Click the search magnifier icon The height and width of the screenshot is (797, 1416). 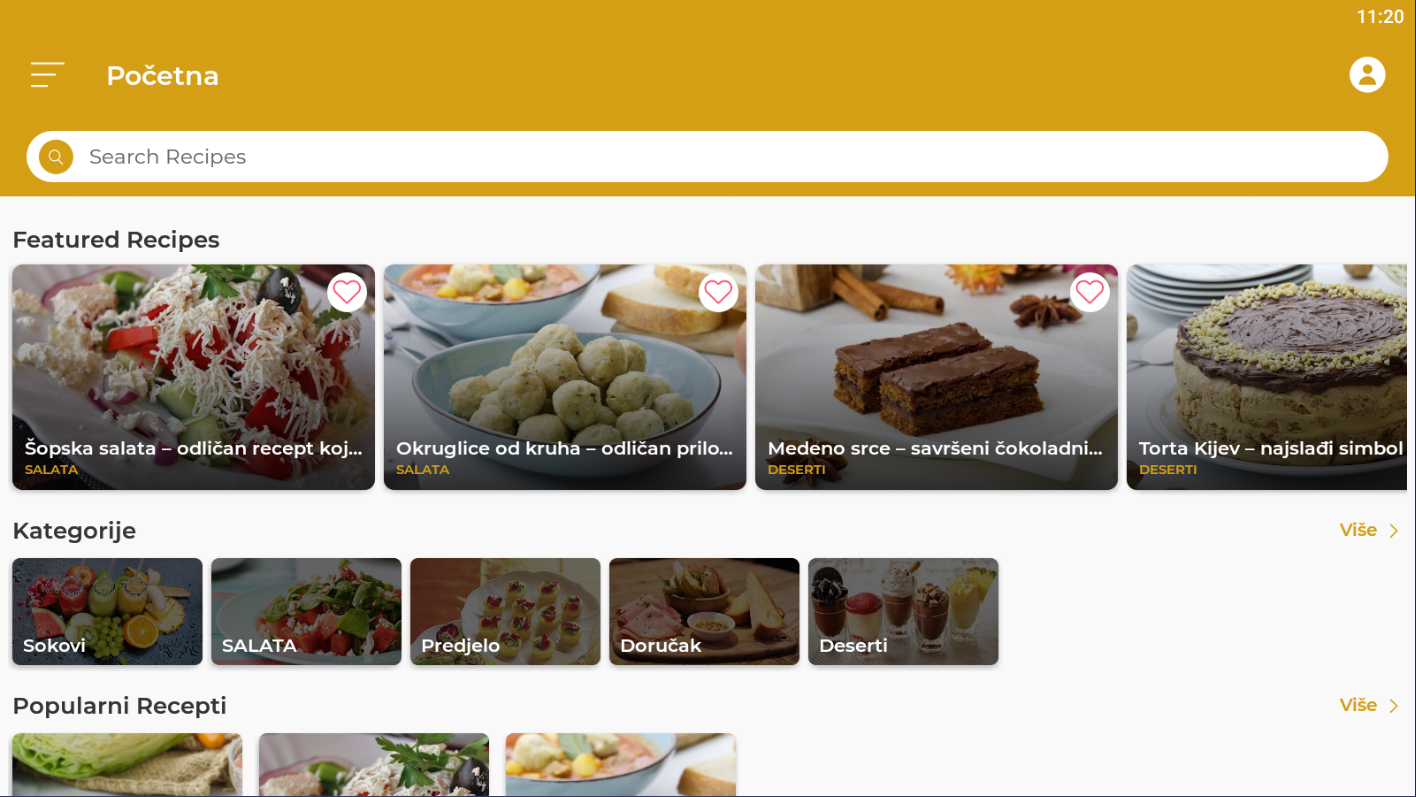pyautogui.click(x=56, y=157)
